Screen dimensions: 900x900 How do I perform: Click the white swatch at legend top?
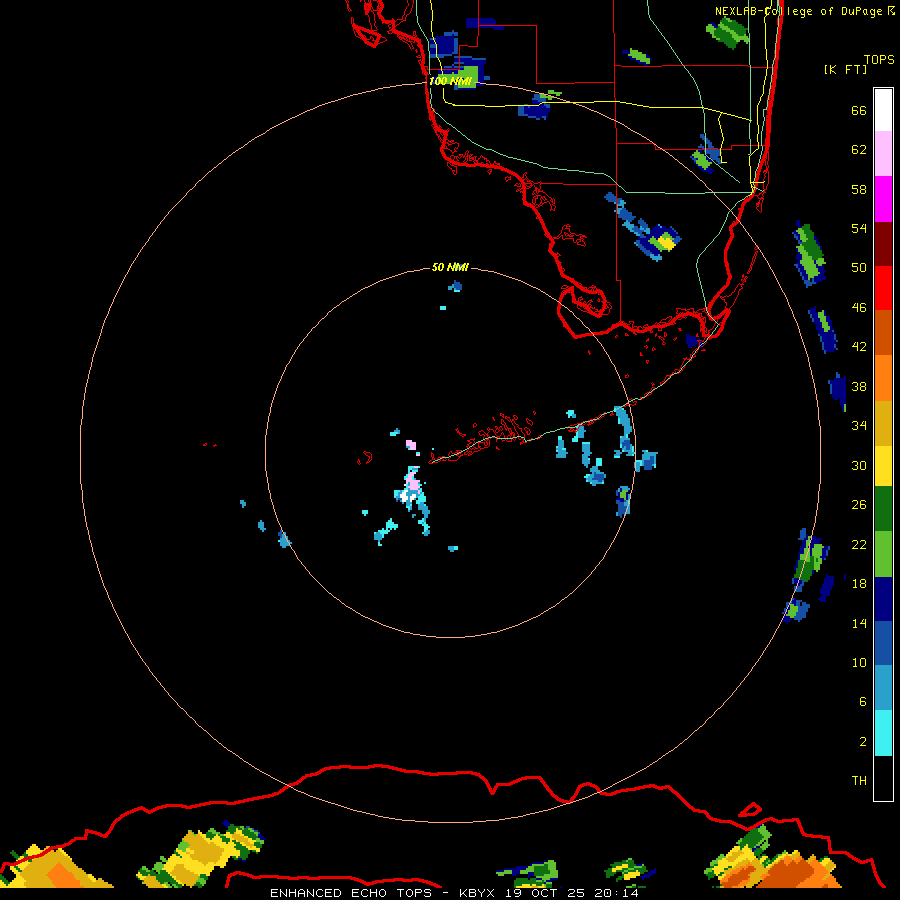(883, 110)
